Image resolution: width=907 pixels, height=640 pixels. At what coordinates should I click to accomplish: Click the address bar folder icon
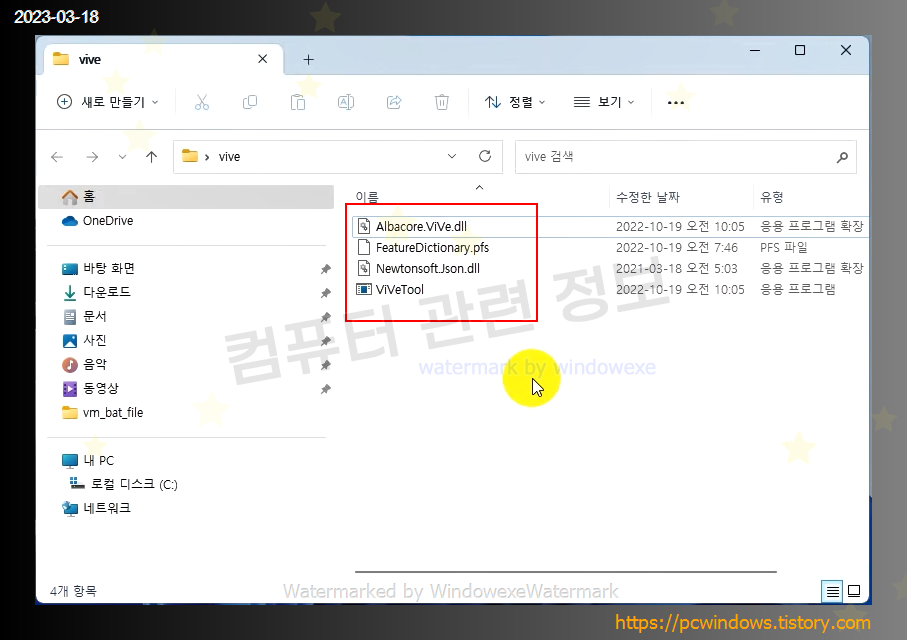click(x=190, y=156)
